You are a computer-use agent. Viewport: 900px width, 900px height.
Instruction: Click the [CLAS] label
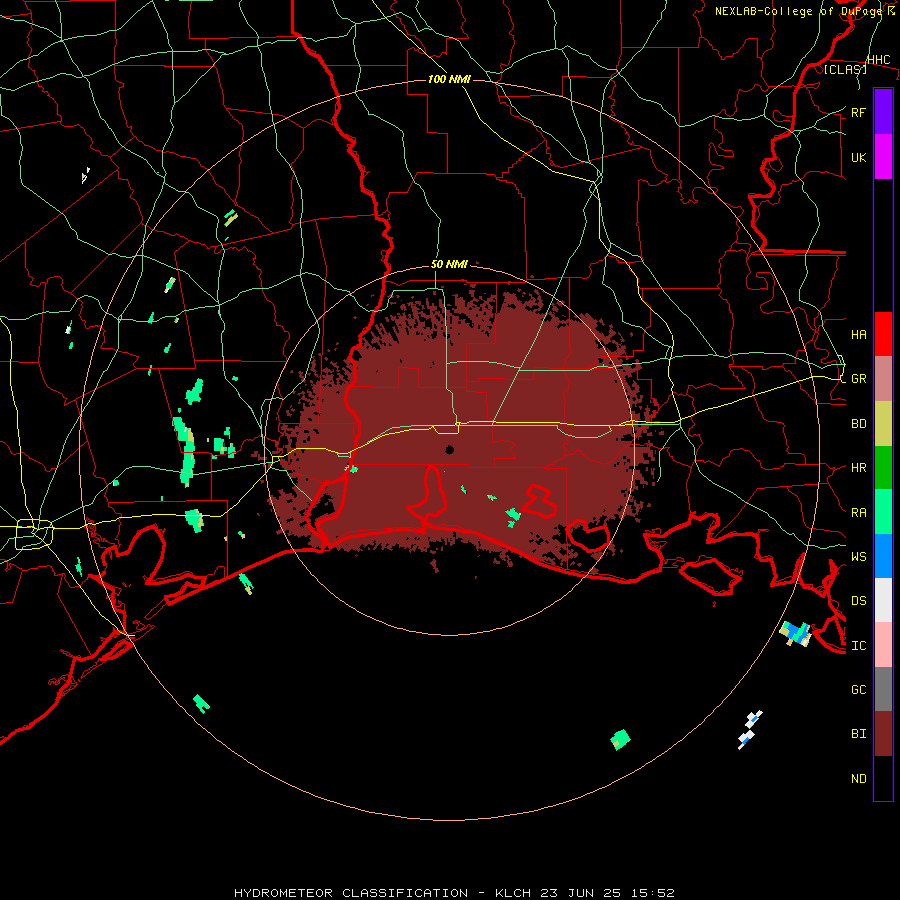pos(845,70)
